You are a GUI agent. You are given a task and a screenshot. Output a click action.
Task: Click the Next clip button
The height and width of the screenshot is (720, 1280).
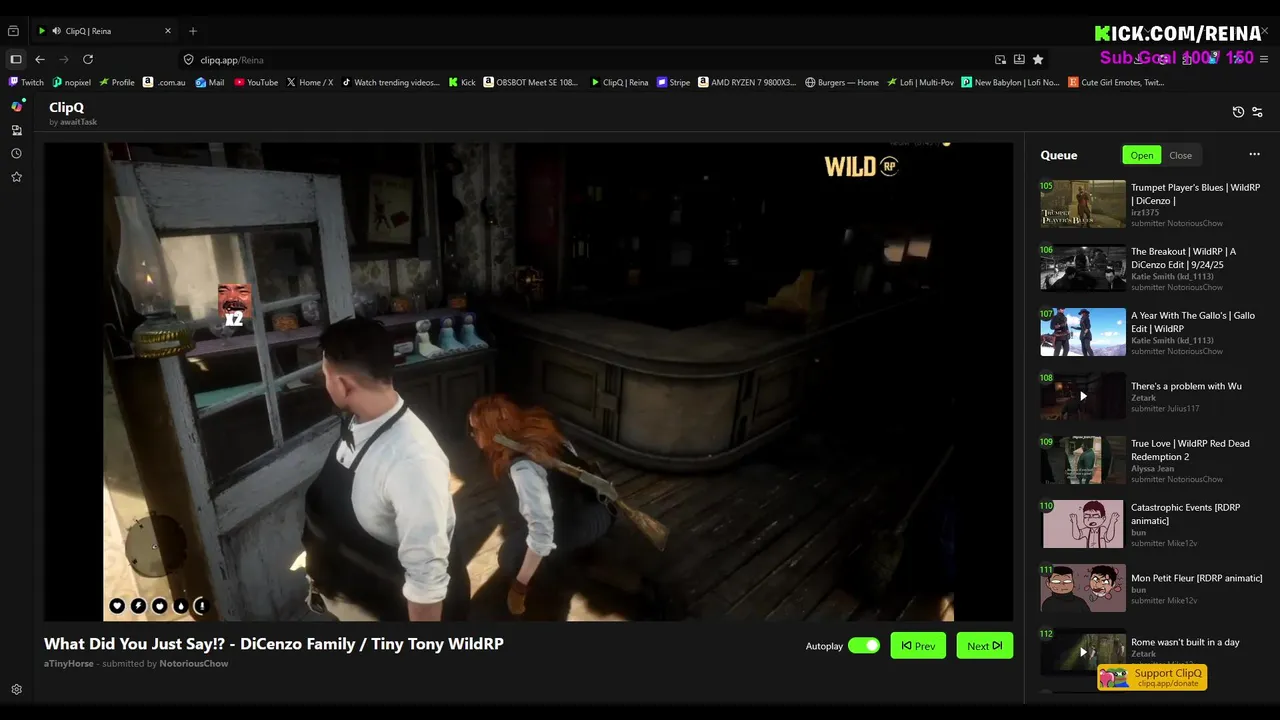pyautogui.click(x=984, y=646)
